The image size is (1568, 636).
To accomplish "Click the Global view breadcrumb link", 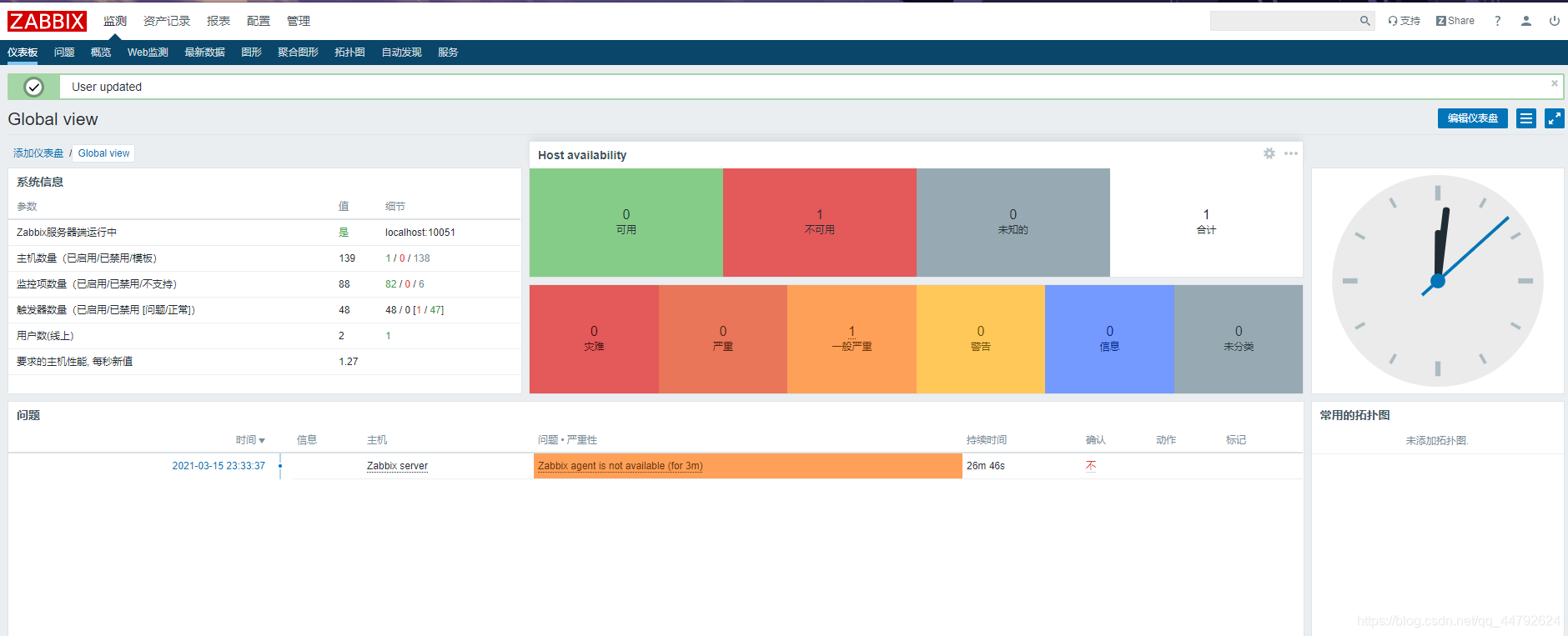I will [x=104, y=153].
